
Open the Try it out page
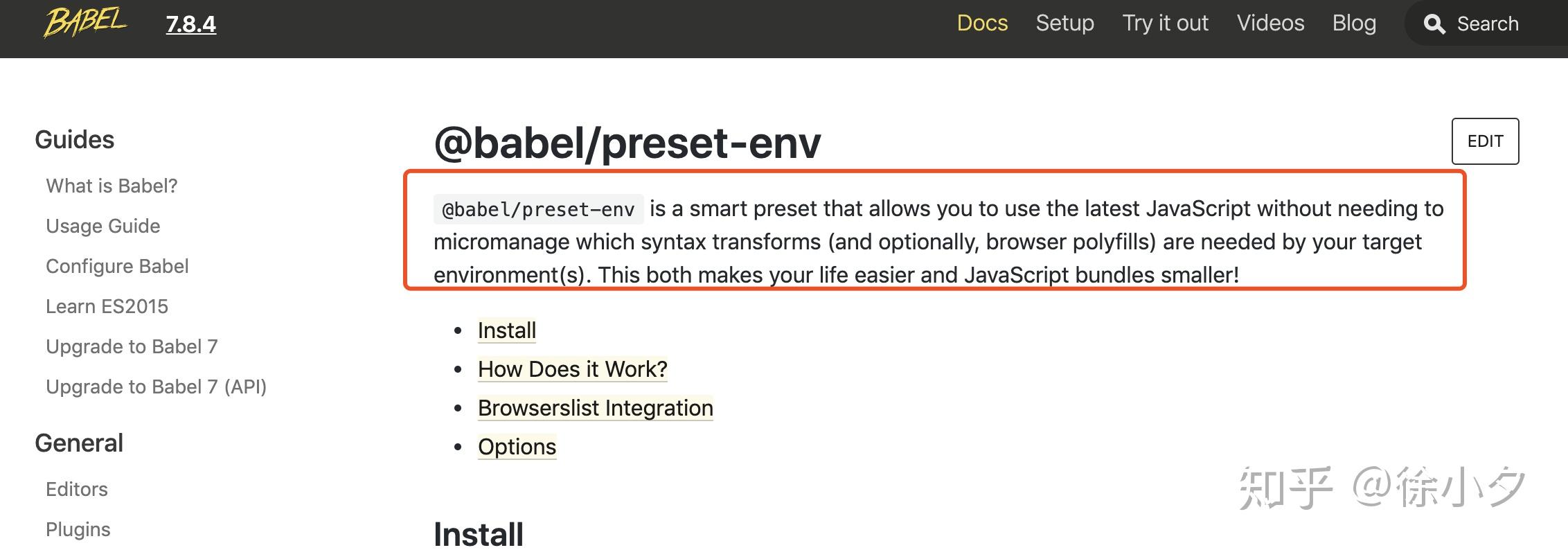[x=1165, y=23]
